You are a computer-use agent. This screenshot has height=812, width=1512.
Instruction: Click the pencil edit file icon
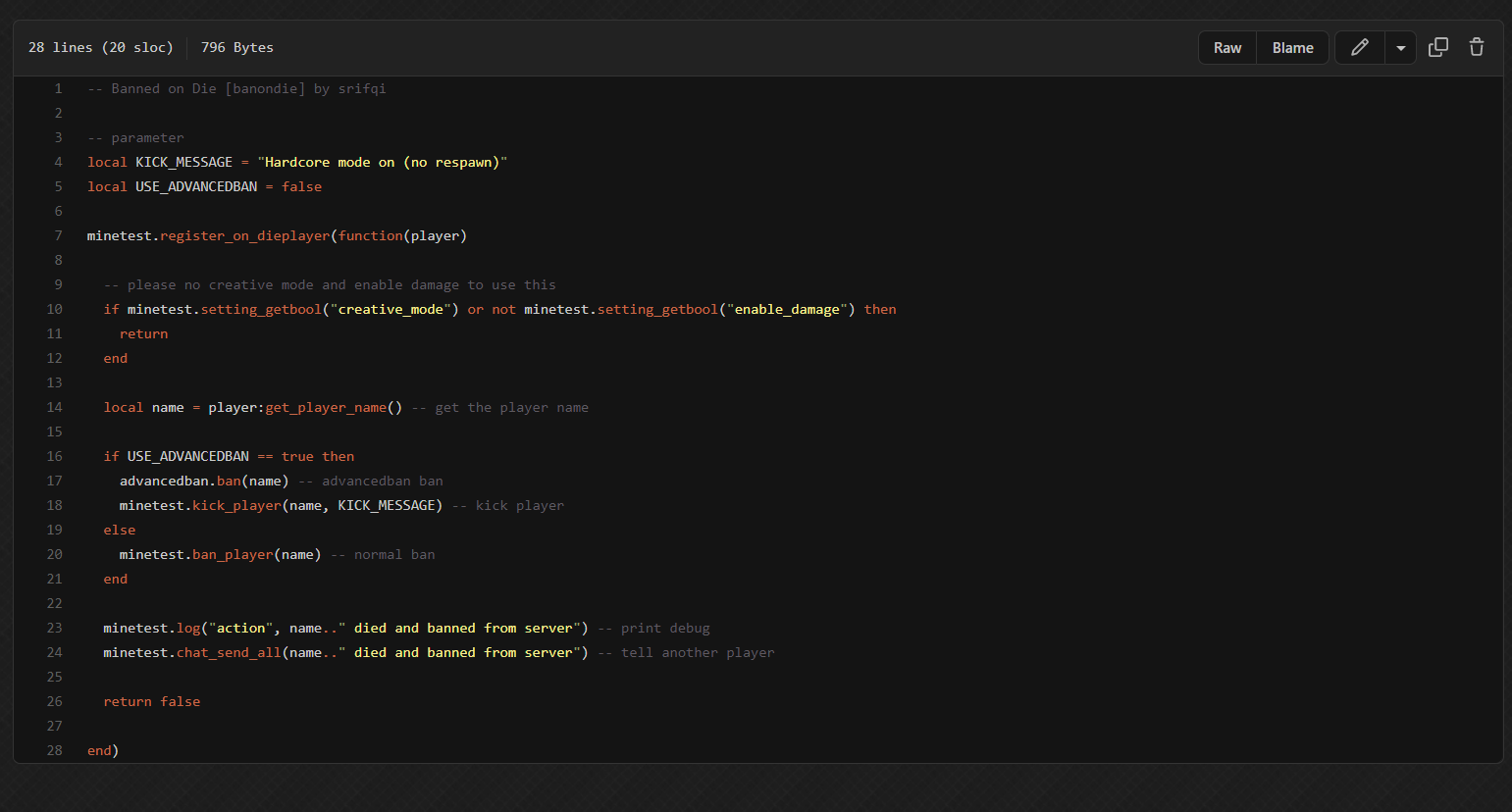pos(1359,47)
